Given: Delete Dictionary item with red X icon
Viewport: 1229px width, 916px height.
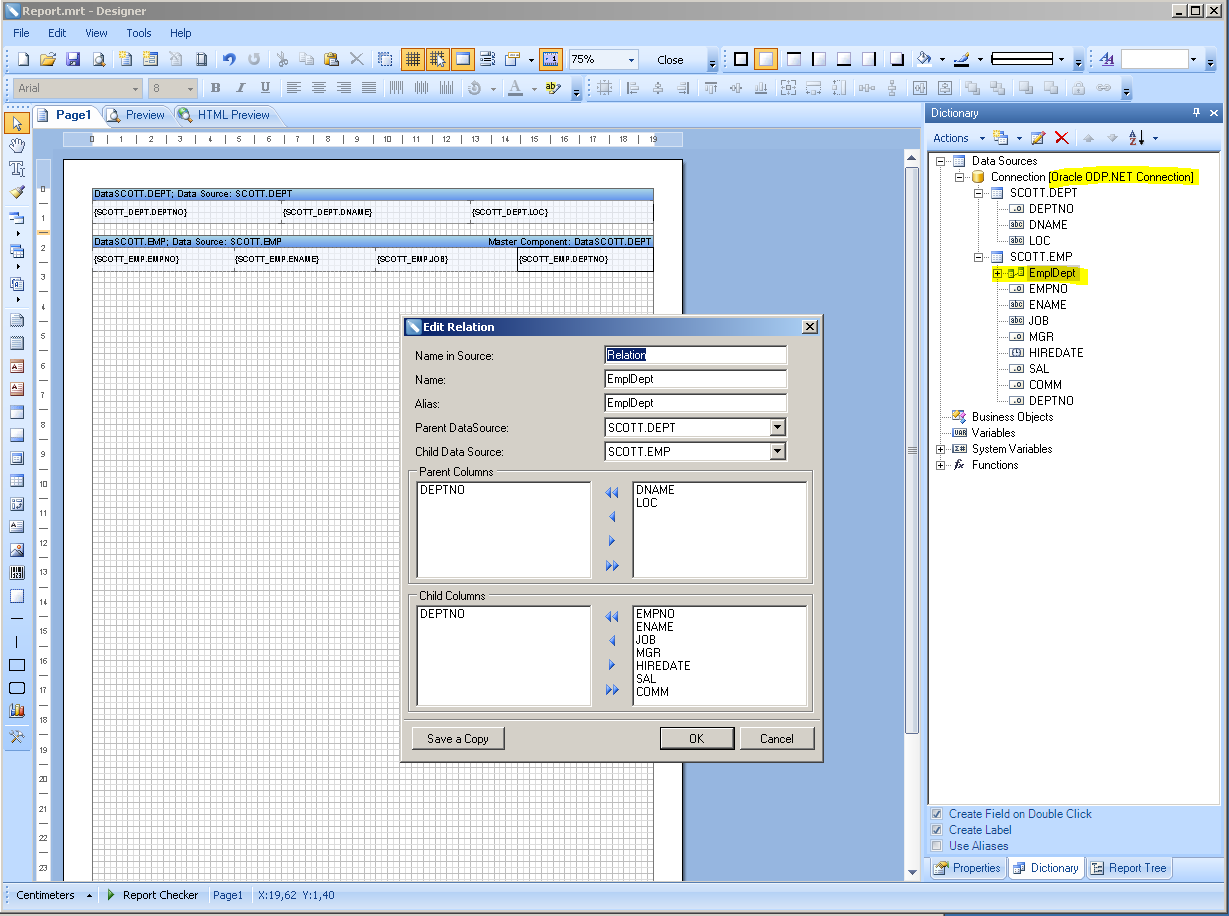Looking at the screenshot, I should tap(1062, 138).
